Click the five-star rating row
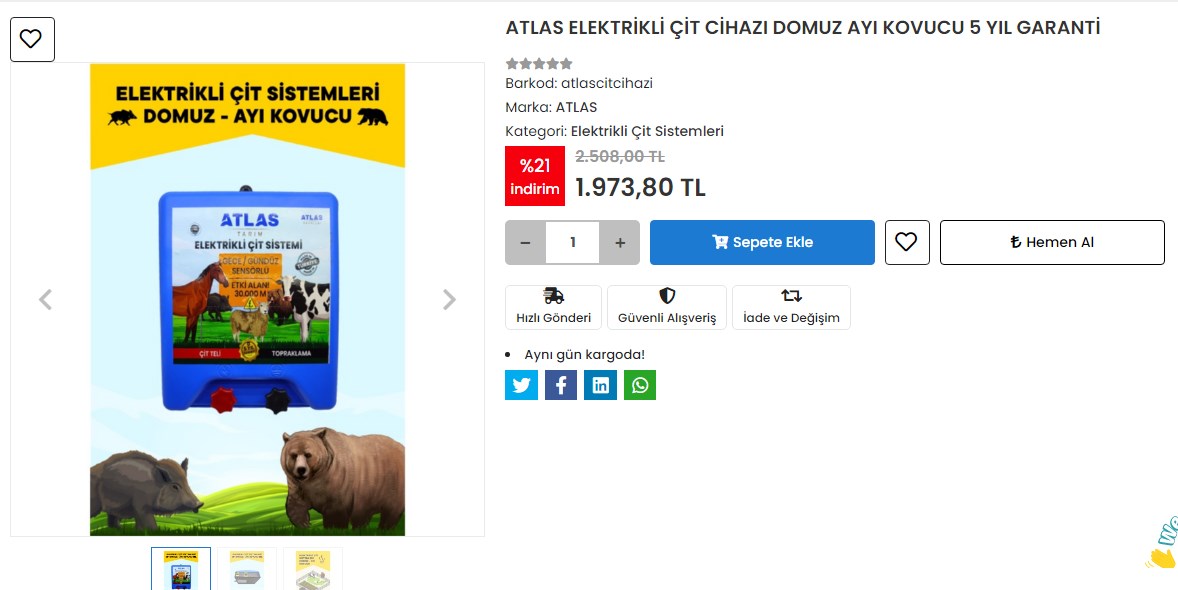The height and width of the screenshot is (590, 1178). tap(539, 63)
